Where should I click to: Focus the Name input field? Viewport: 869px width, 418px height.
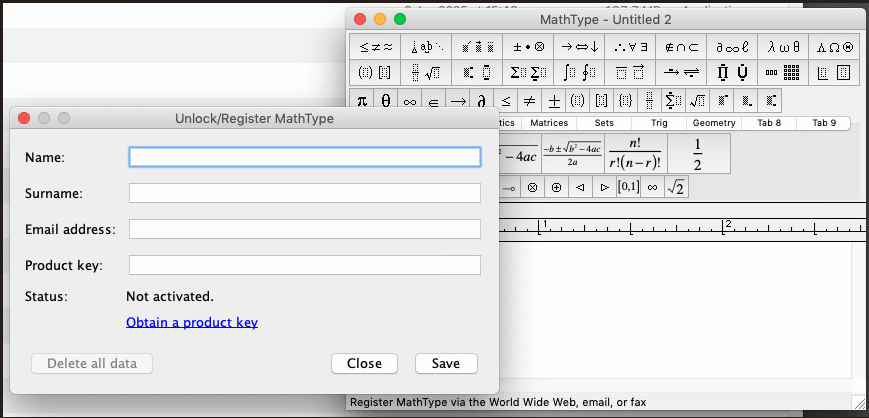click(305, 157)
